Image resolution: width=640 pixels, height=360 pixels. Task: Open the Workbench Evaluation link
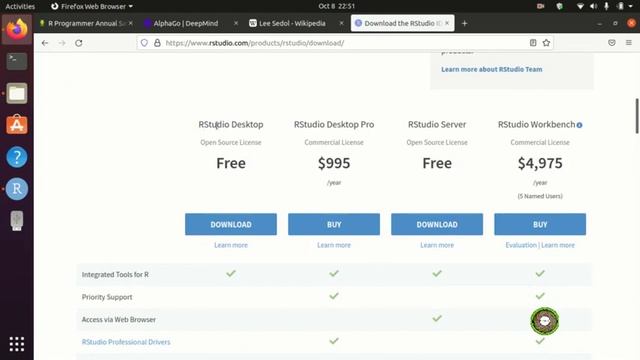[x=521, y=245]
